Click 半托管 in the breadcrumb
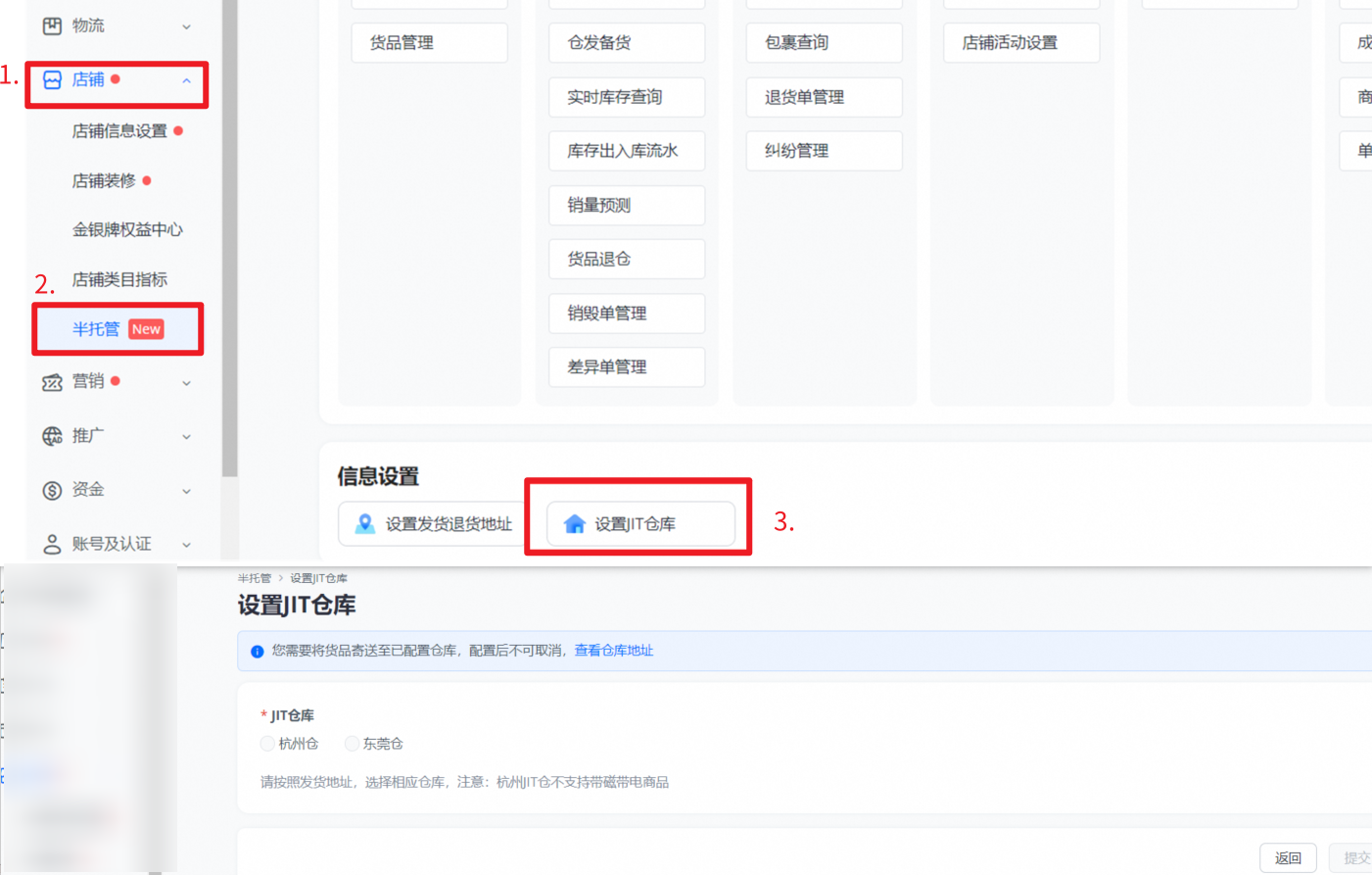Image resolution: width=1372 pixels, height=875 pixels. (255, 578)
